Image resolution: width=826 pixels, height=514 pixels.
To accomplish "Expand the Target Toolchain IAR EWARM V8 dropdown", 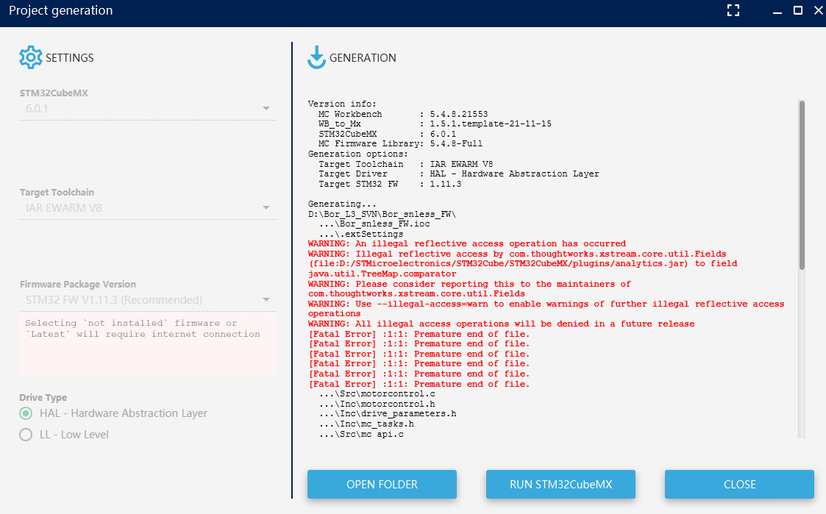I will pyautogui.click(x=148, y=208).
